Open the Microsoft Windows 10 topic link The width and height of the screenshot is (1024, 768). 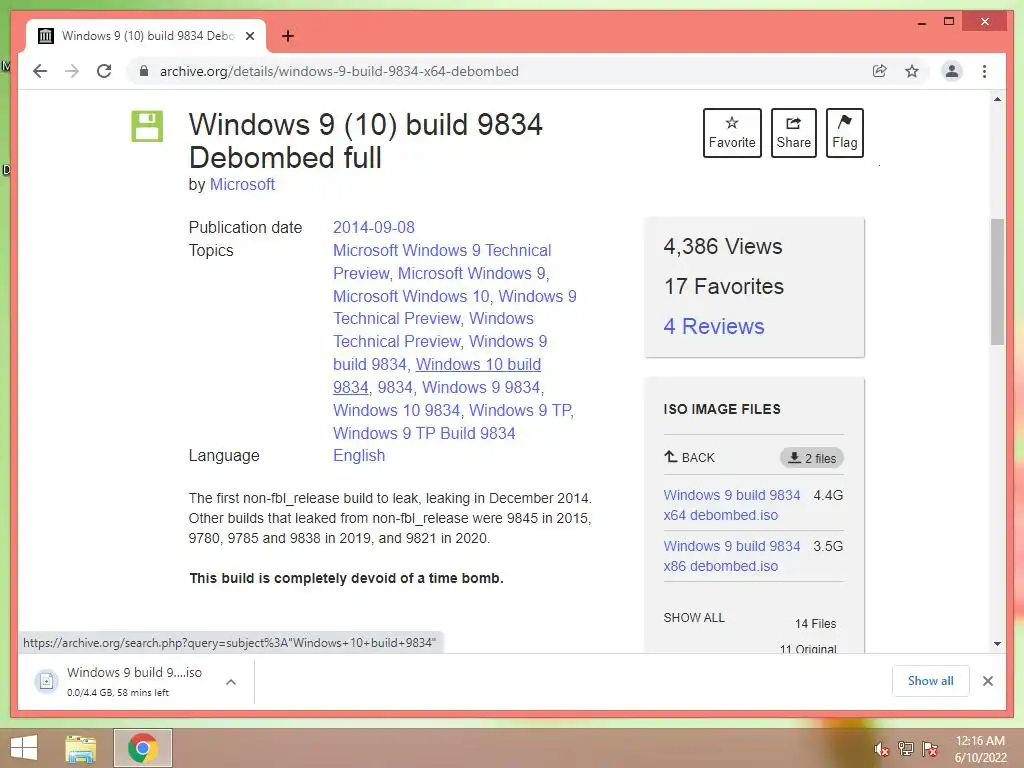click(411, 296)
